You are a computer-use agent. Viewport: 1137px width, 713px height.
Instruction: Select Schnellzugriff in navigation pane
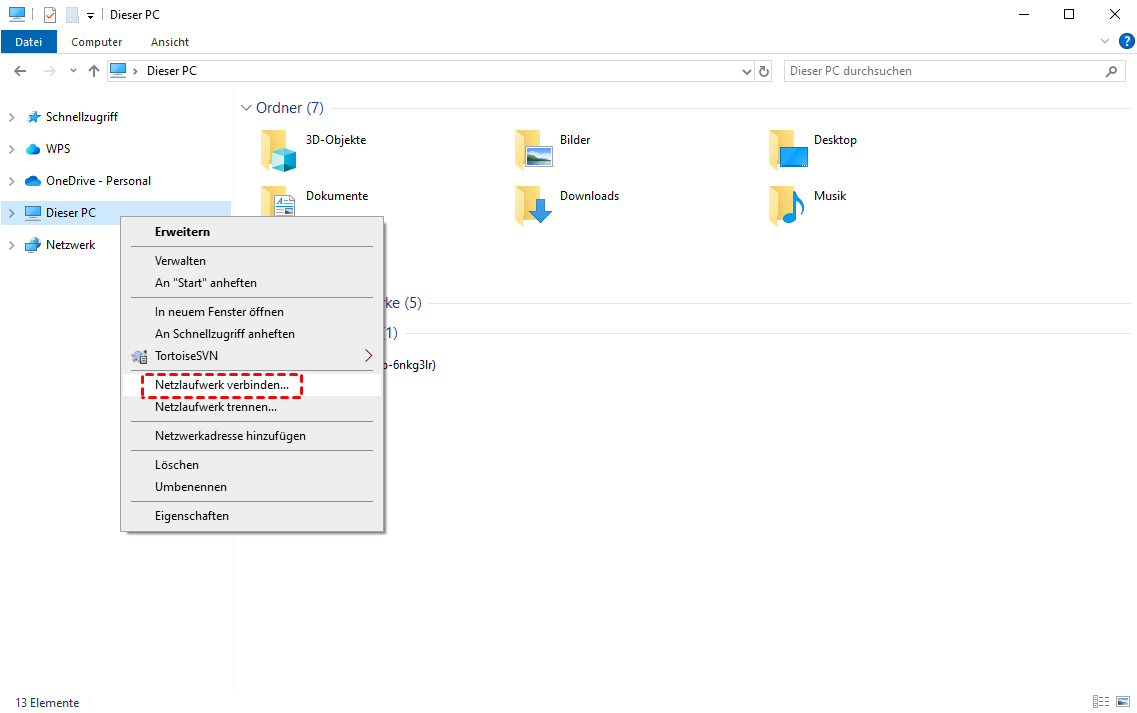pos(81,117)
